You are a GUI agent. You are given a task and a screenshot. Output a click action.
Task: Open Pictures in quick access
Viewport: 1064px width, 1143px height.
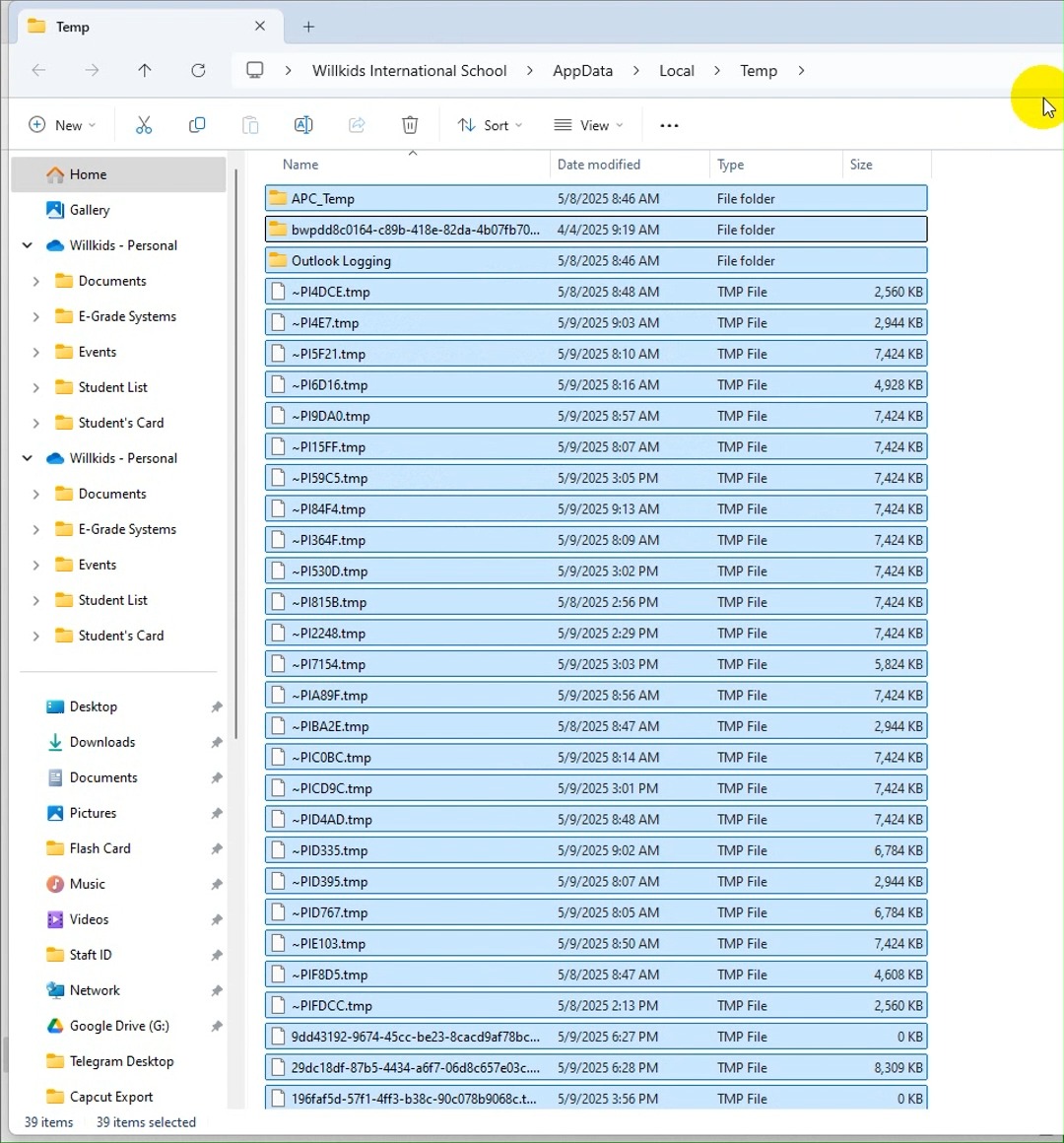tap(93, 814)
